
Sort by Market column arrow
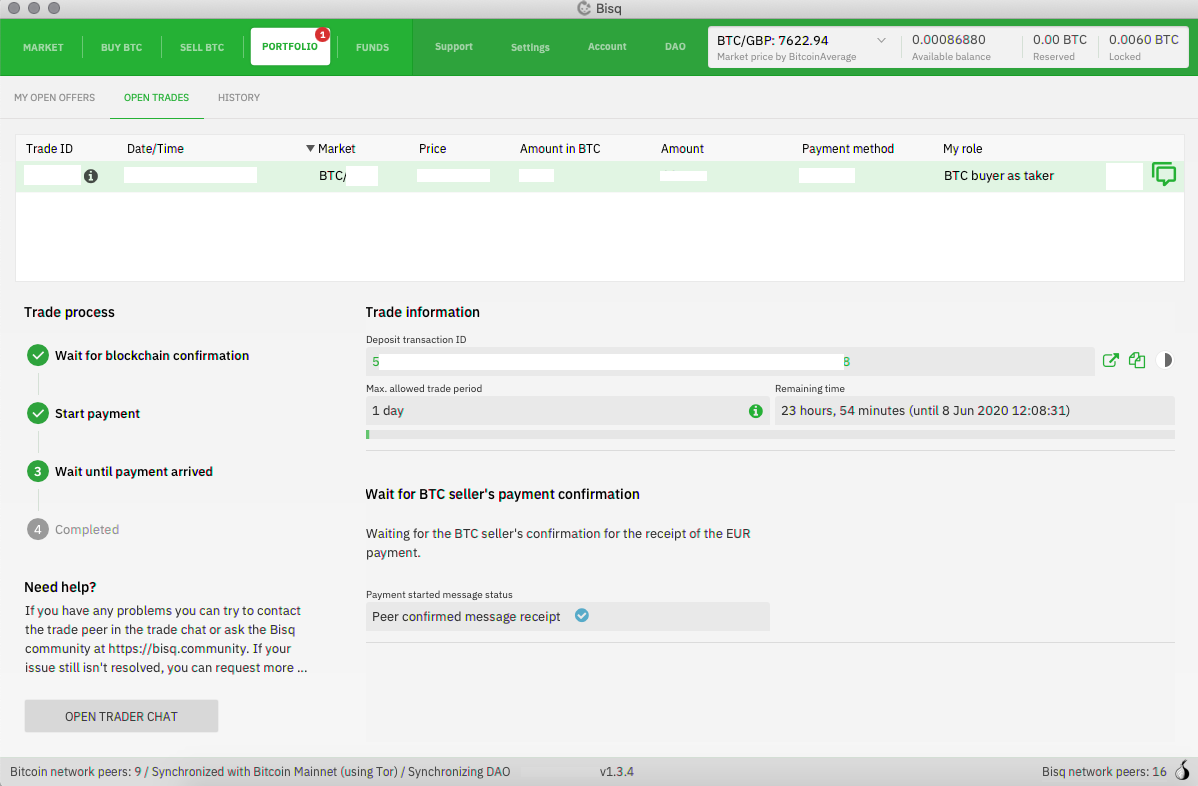pyautogui.click(x=310, y=149)
